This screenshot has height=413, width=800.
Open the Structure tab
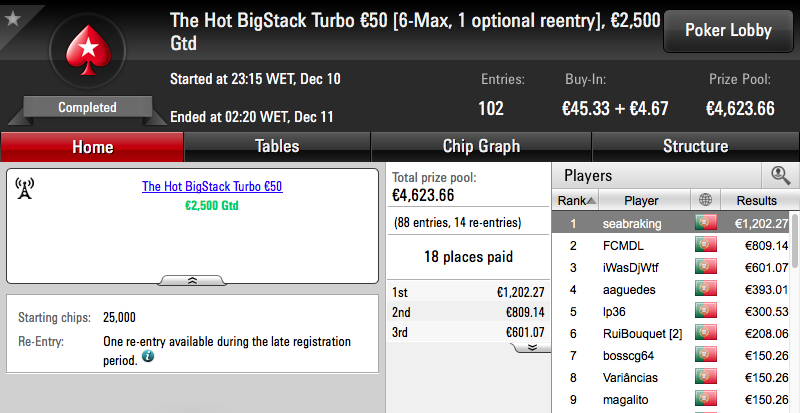[695, 147]
